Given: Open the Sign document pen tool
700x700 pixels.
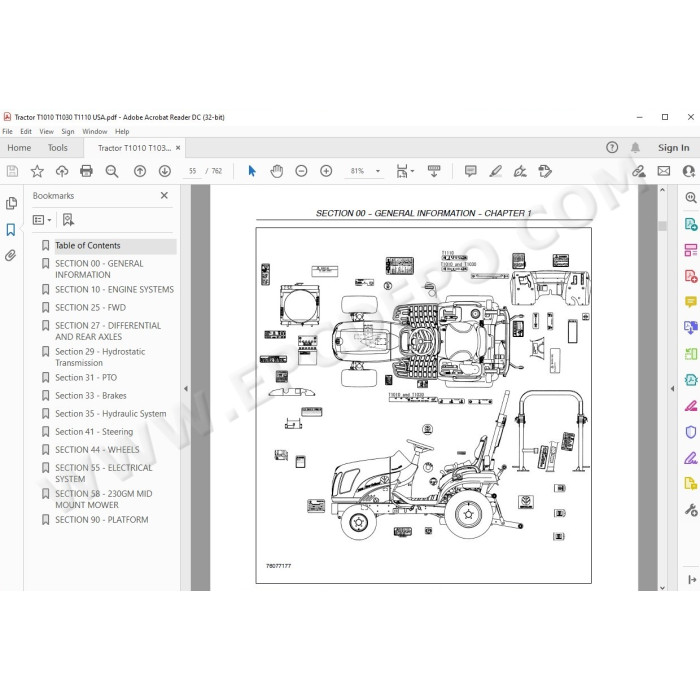Looking at the screenshot, I should tap(520, 171).
